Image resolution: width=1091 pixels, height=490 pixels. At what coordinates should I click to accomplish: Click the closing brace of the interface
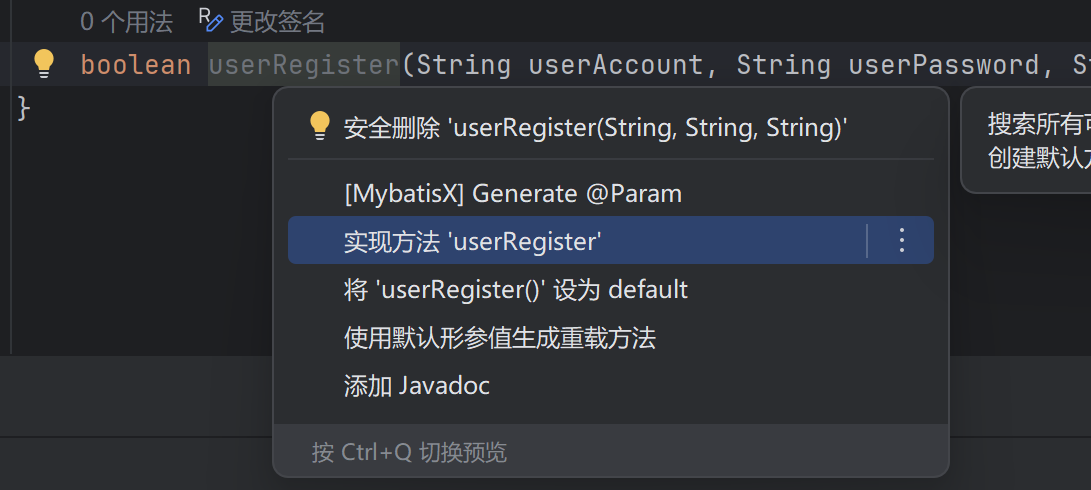coord(24,108)
